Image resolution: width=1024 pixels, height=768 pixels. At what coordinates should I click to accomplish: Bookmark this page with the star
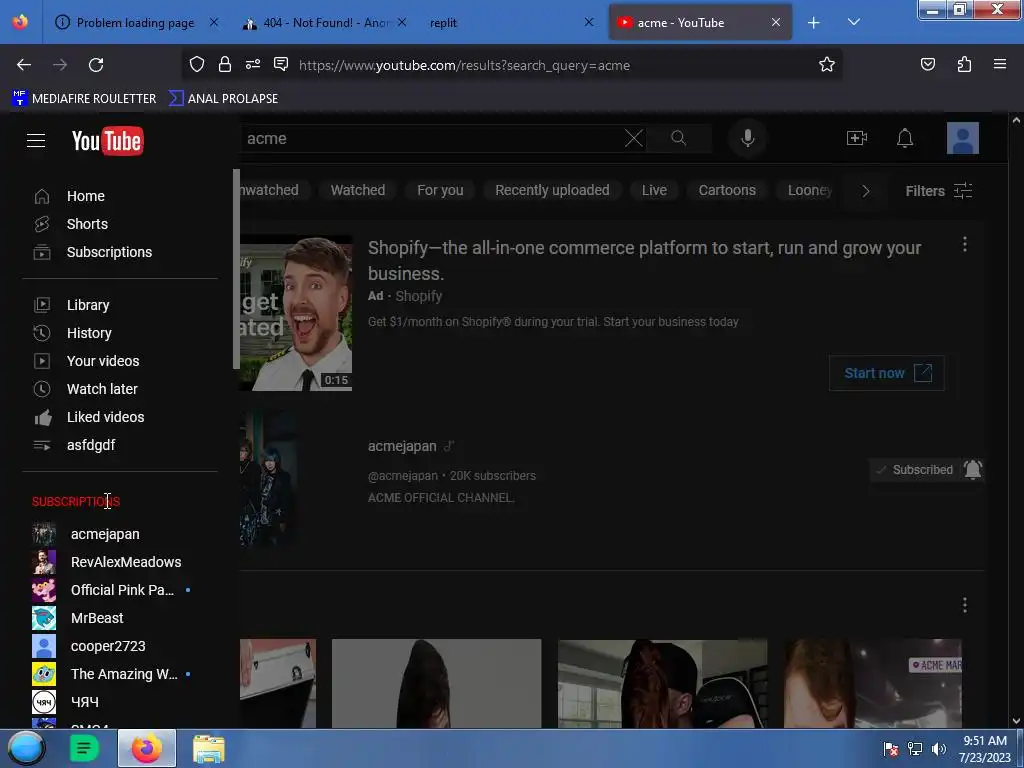pyautogui.click(x=827, y=64)
